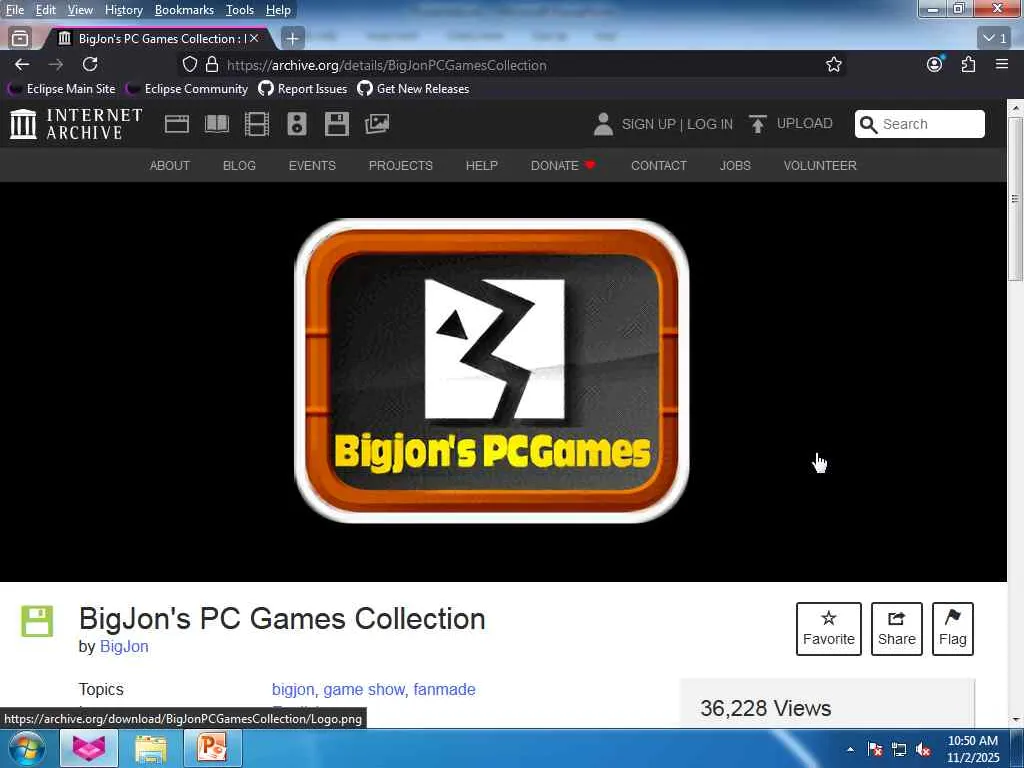This screenshot has height=768, width=1024.
Task: Click the Internet Archive logo
Action: 76,123
